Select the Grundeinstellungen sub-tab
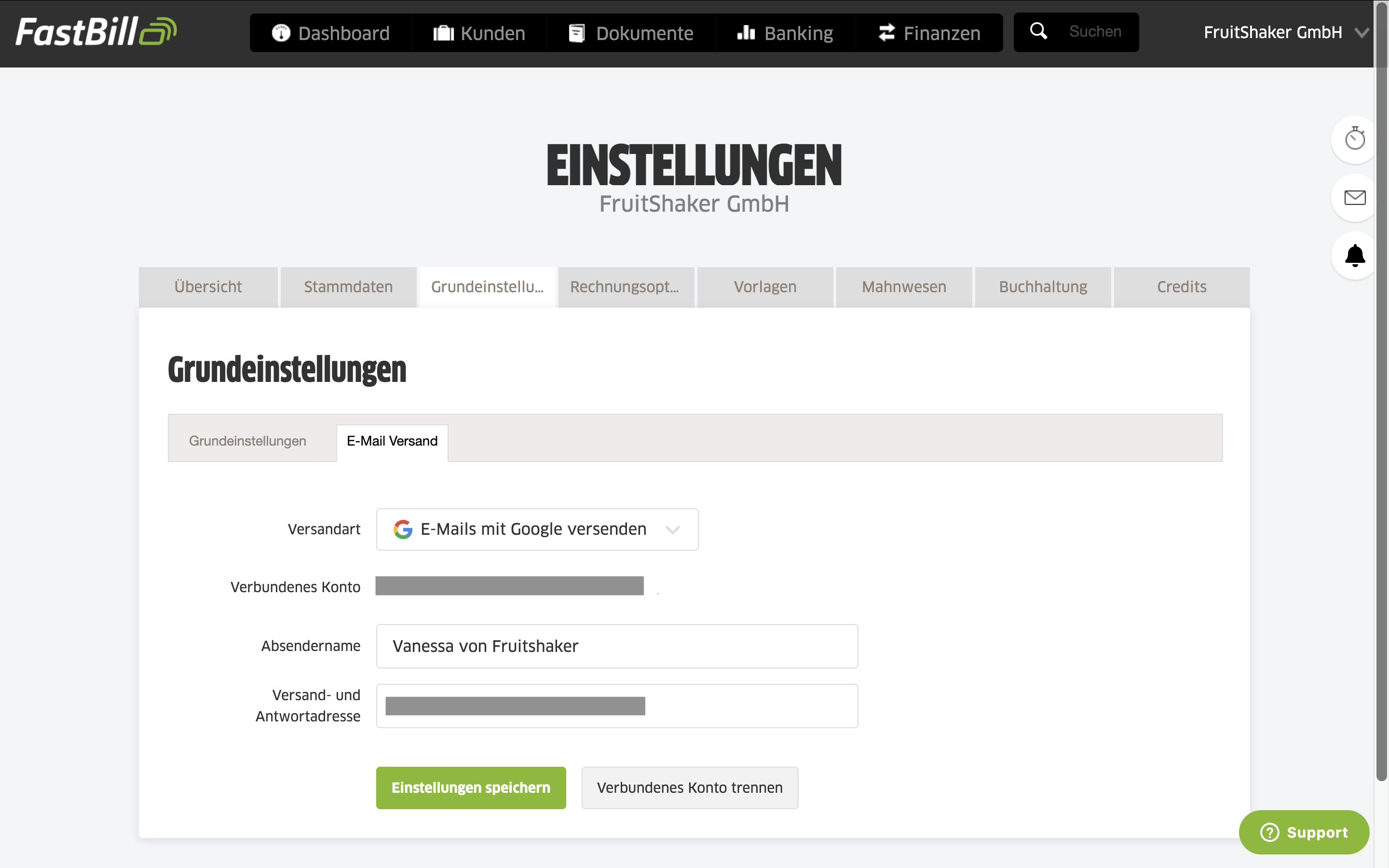This screenshot has width=1389, height=868. point(247,441)
